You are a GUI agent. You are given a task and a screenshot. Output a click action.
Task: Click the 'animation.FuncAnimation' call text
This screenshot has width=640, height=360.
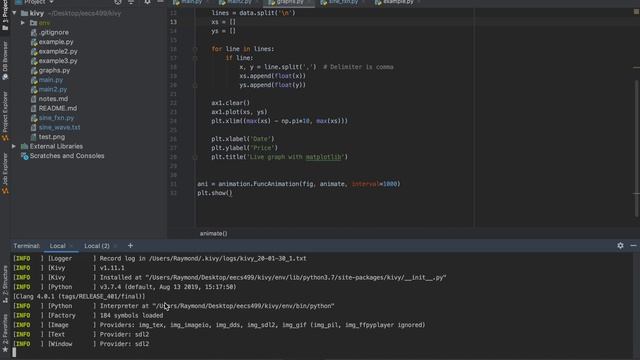coord(258,184)
